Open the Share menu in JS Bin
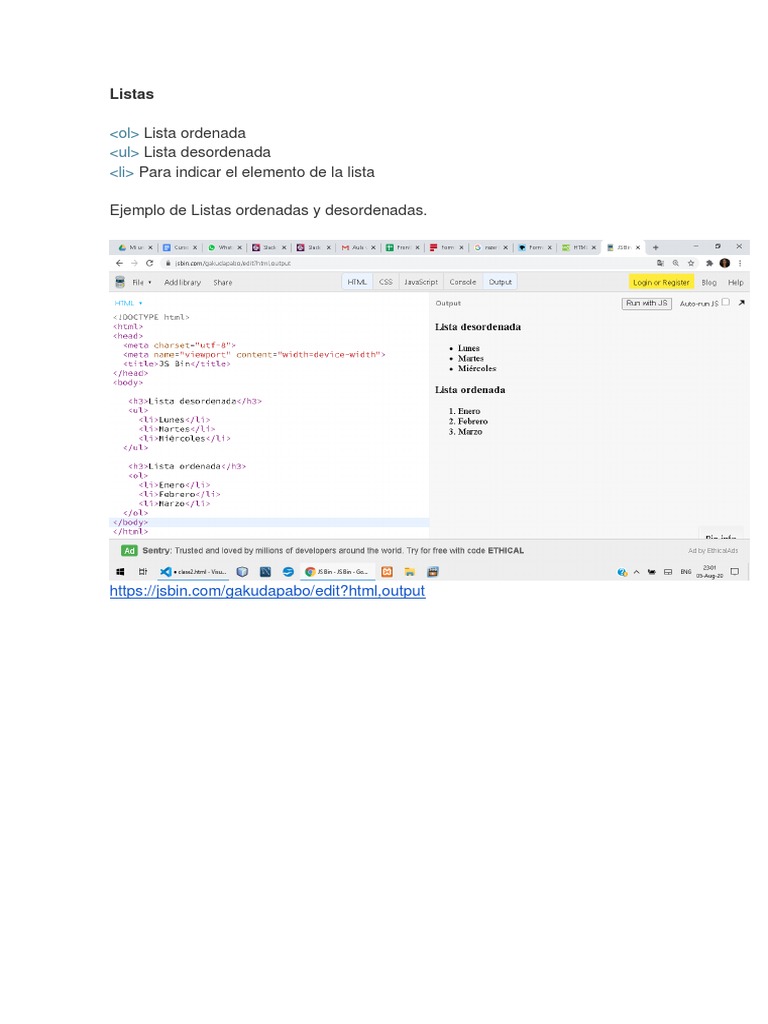This screenshot has height=1024, width=768. click(223, 283)
